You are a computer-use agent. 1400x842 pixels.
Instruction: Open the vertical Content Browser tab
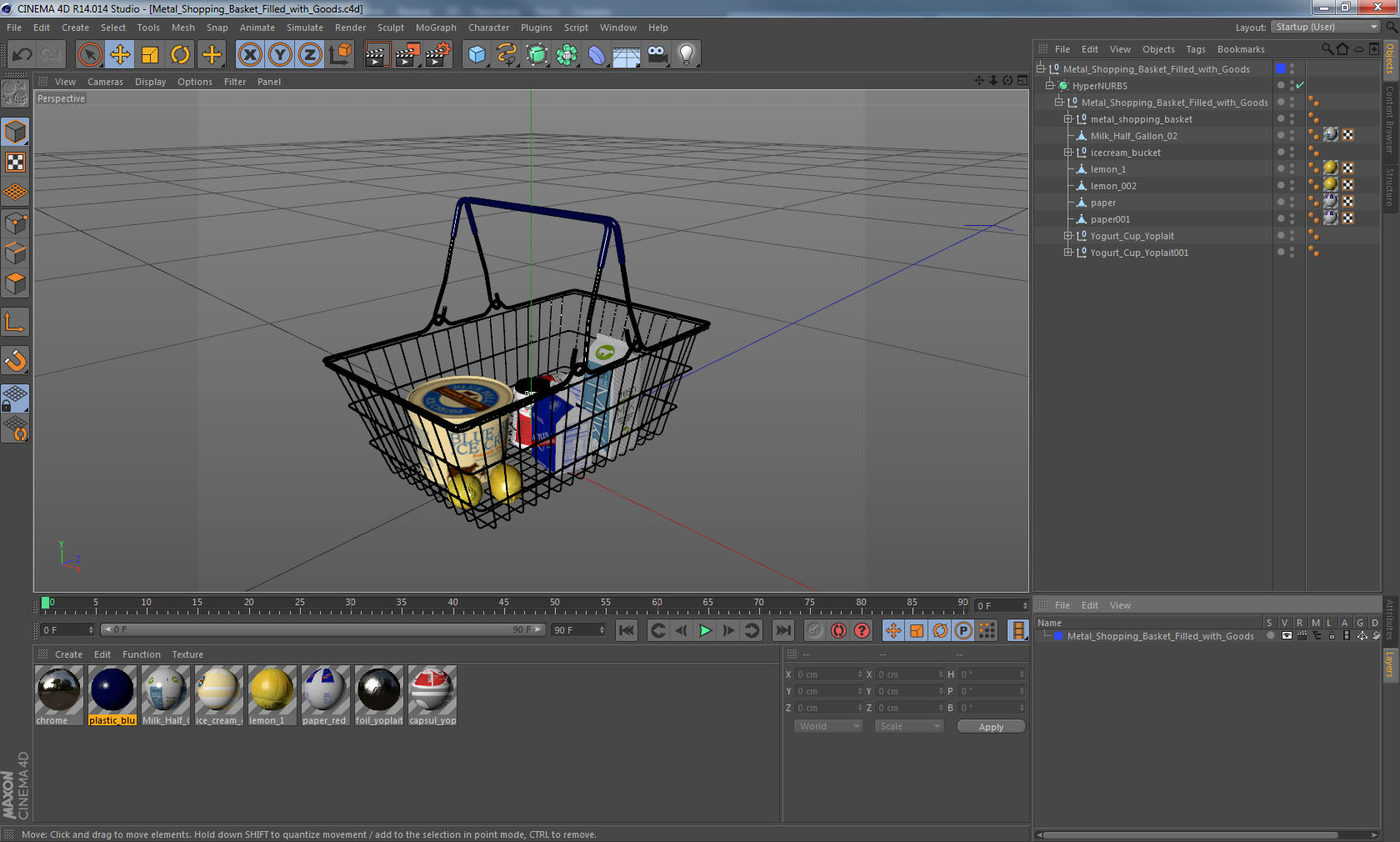[x=1390, y=118]
